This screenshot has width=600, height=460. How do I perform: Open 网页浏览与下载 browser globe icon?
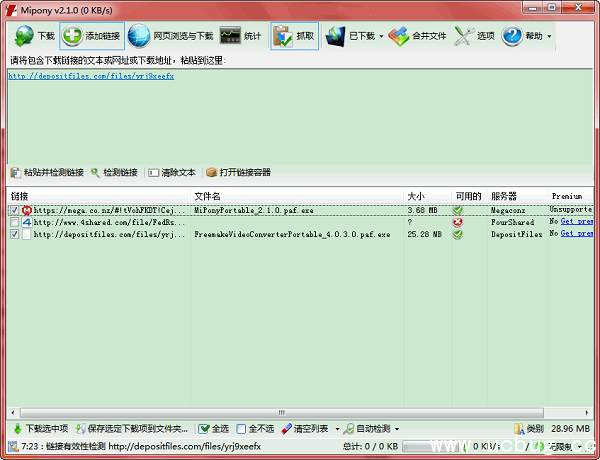tap(140, 36)
